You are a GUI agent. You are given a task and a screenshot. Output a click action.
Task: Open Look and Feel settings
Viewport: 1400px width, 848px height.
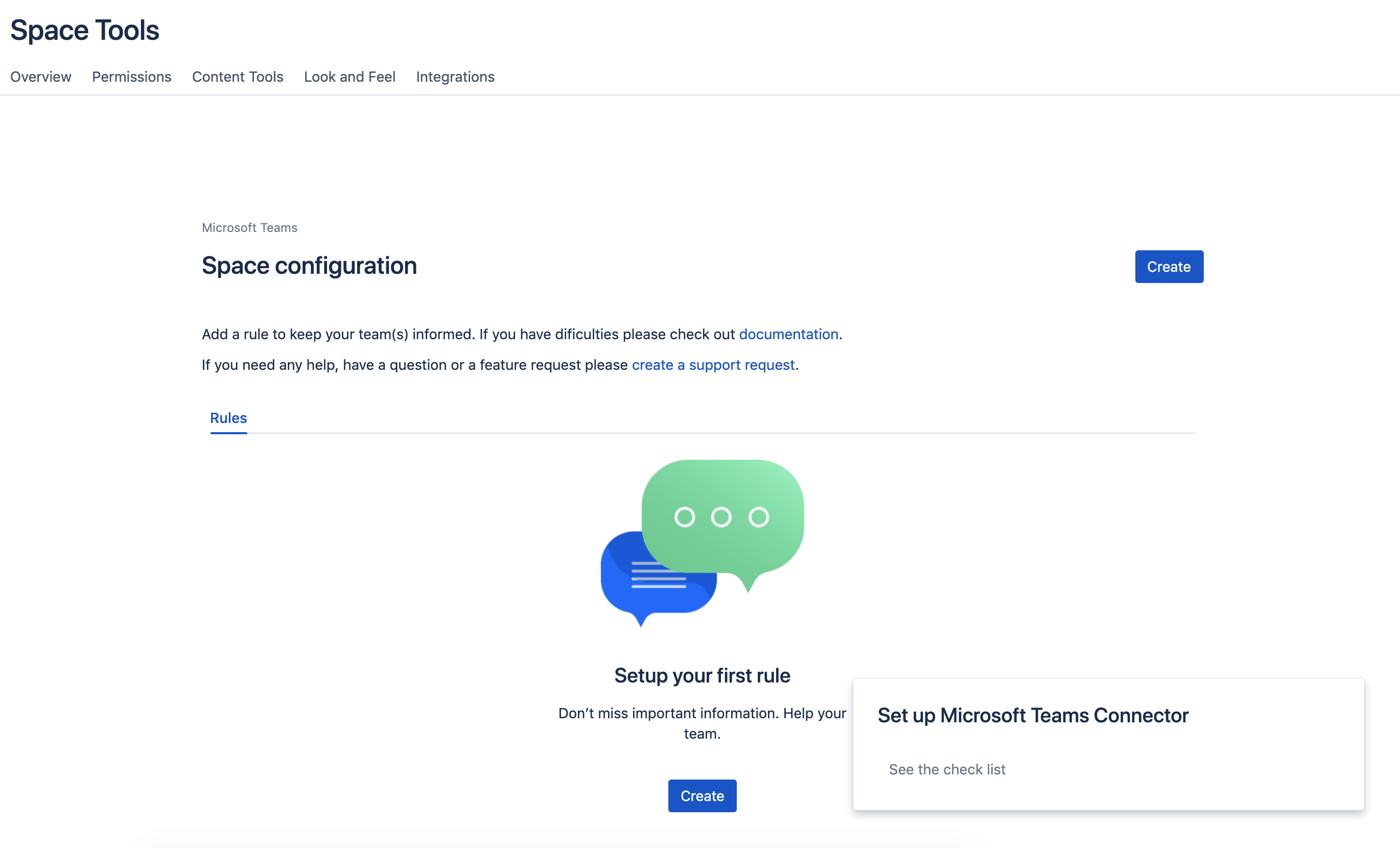[x=349, y=77]
